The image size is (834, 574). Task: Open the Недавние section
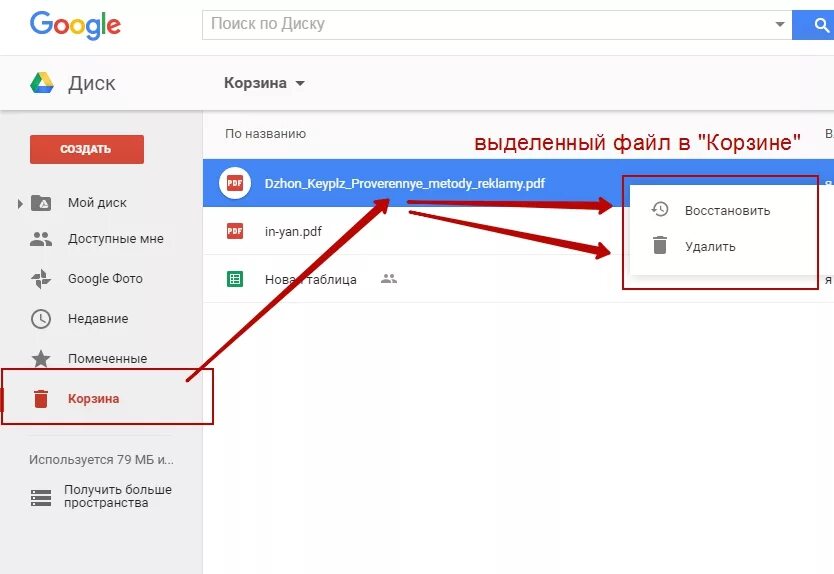tap(98, 319)
